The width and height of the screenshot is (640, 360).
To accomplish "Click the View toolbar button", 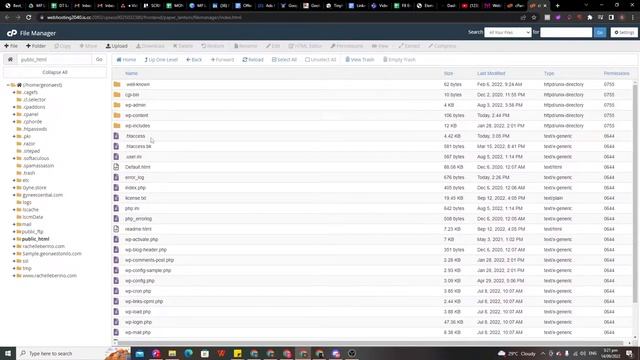I will point(380,46).
